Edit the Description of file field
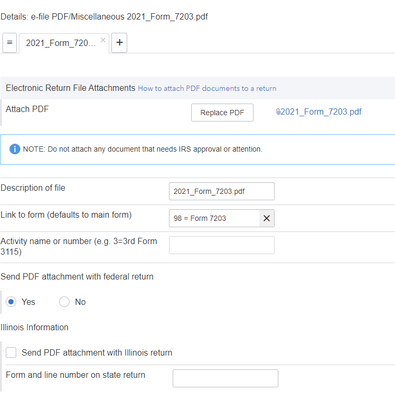Viewport: 395px width, 400px height. coord(222,191)
